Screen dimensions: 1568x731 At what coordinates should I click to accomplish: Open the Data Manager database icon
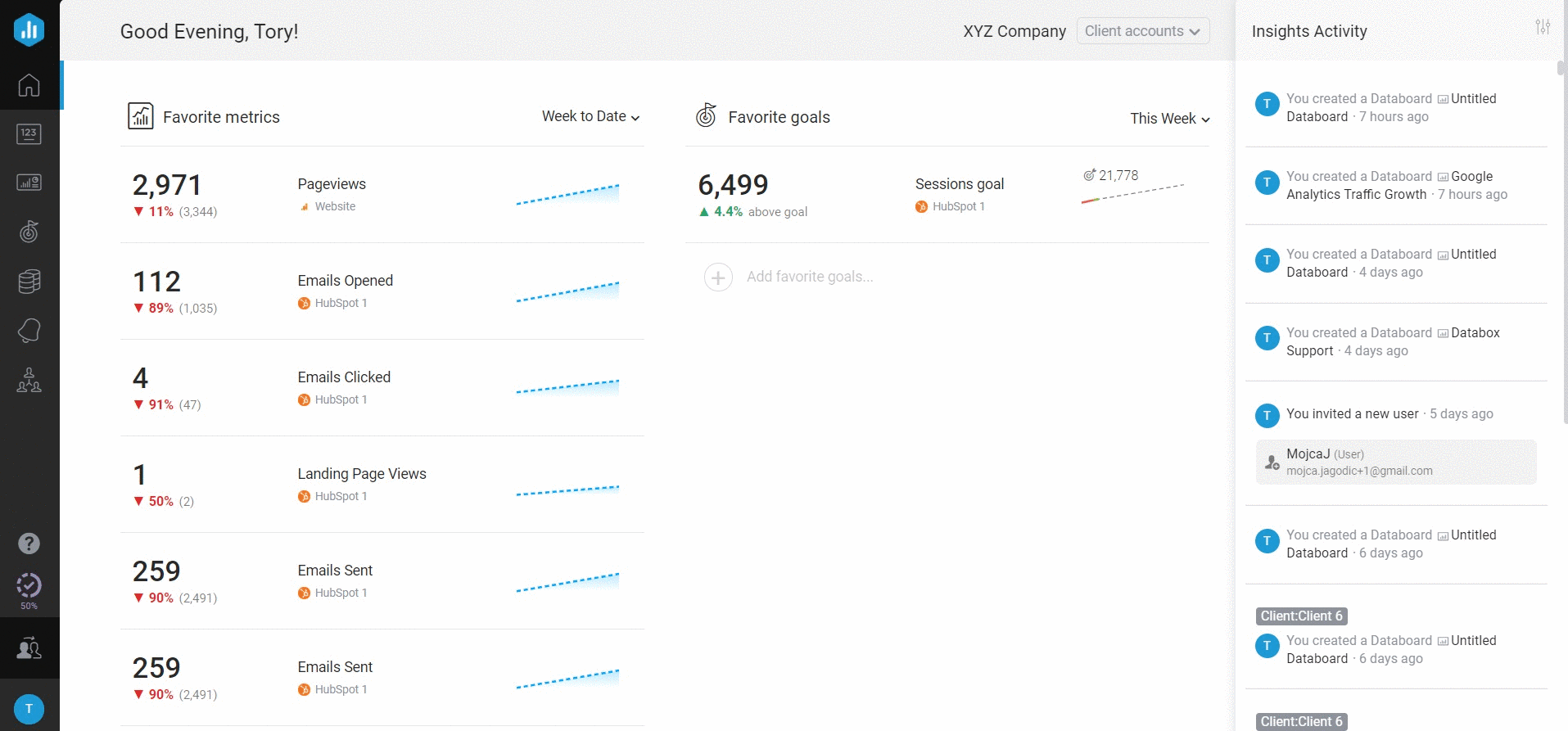click(x=29, y=282)
